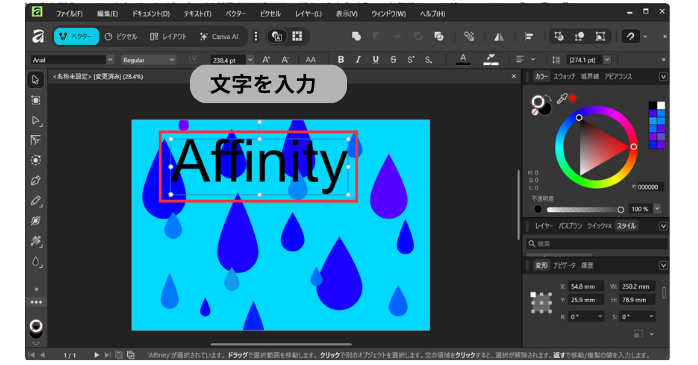Select the Frame Text tool
Viewport: 698px width, 365px height.
point(36,141)
